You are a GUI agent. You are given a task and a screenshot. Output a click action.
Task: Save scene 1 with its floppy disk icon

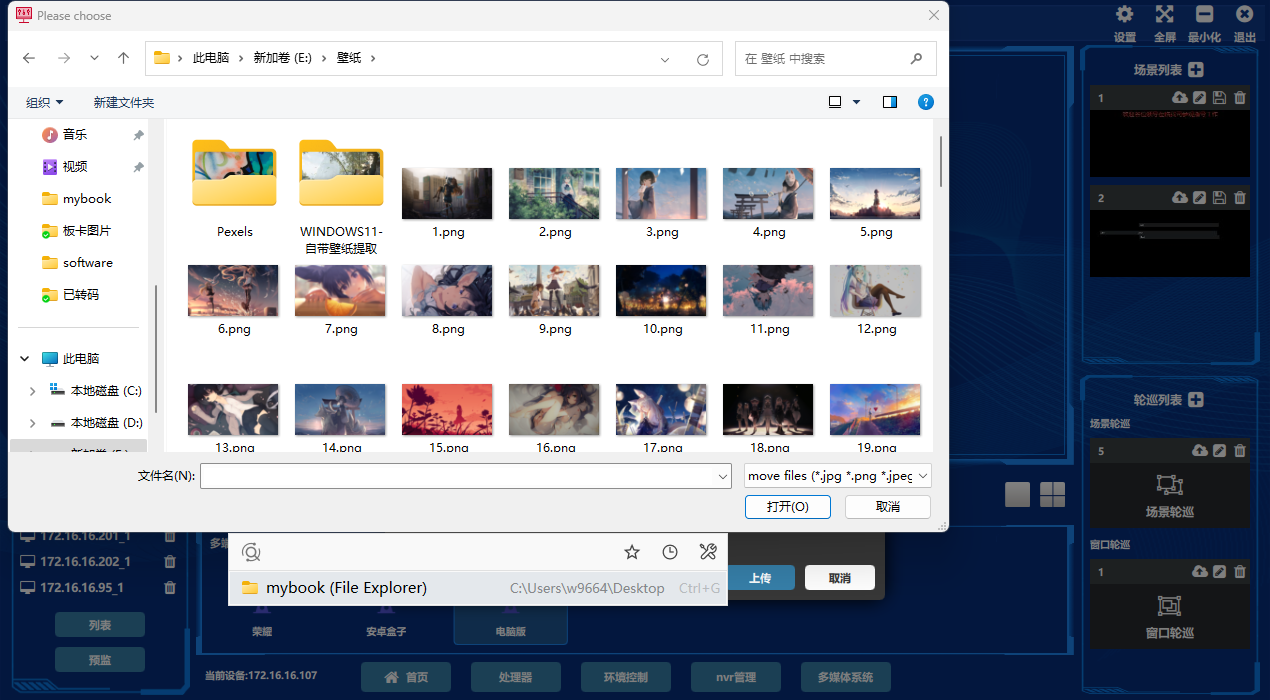click(x=1219, y=98)
